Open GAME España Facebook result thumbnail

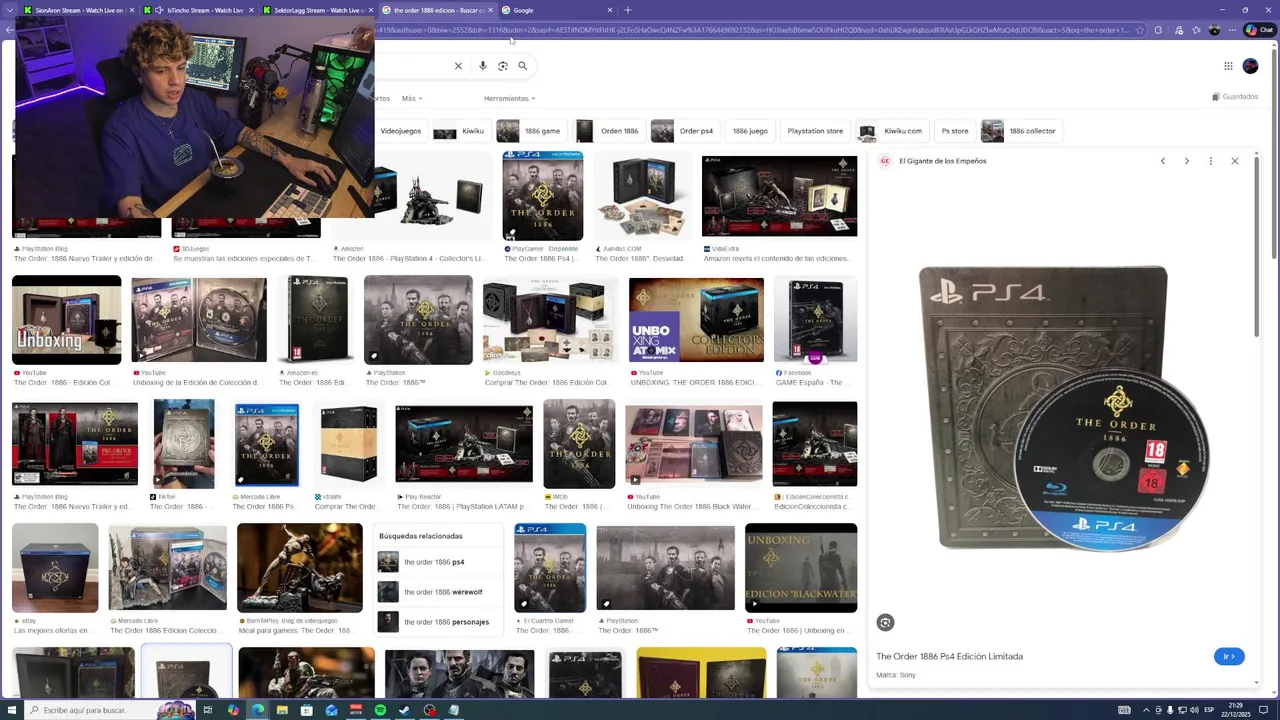[x=815, y=320]
